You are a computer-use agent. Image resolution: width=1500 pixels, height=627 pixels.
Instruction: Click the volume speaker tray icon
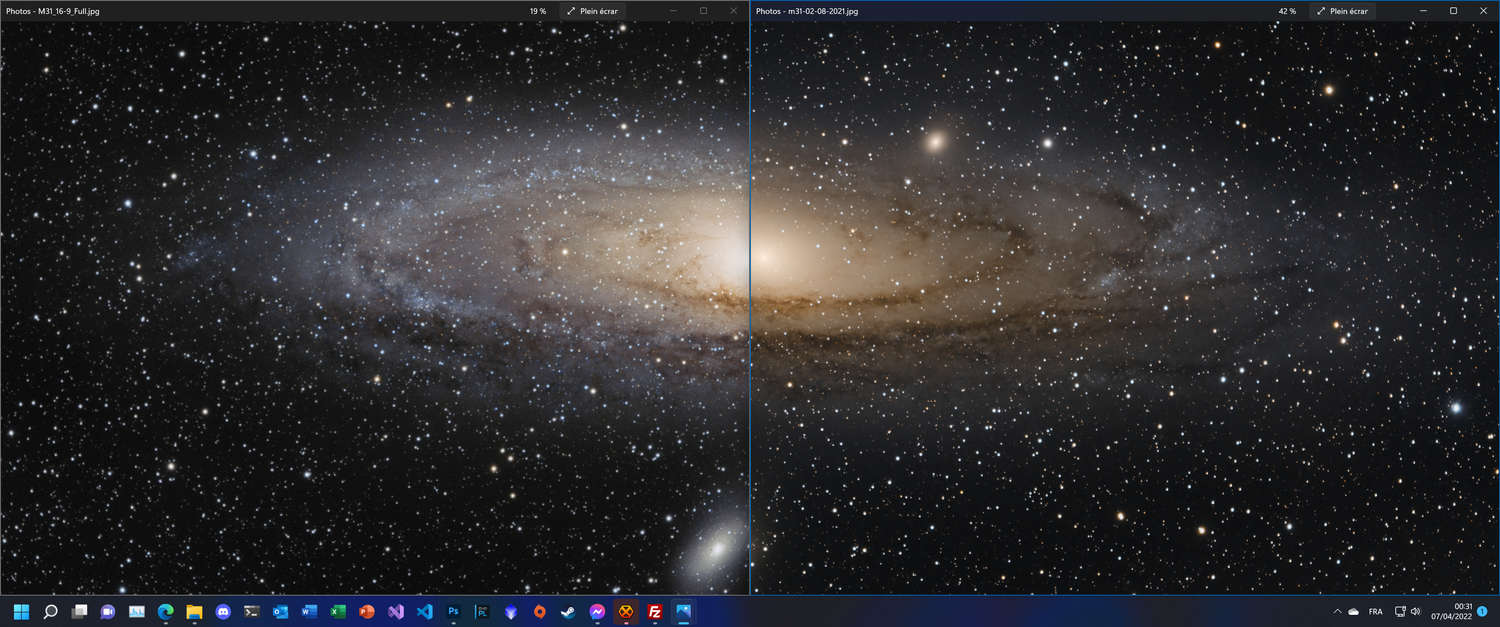point(1415,611)
